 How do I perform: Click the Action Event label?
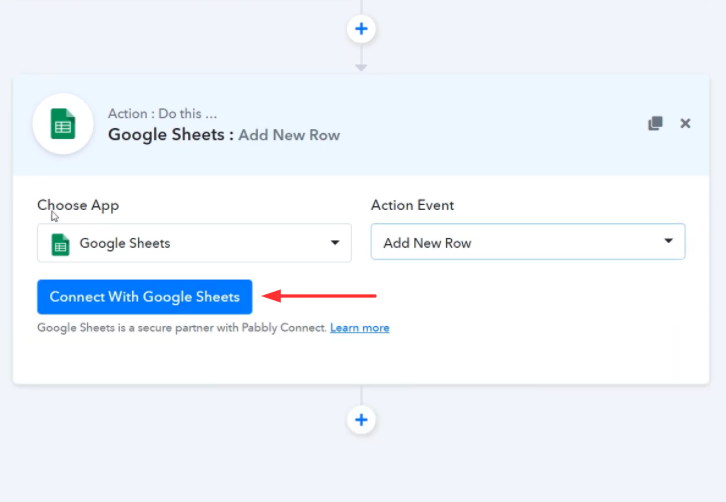[413, 205]
